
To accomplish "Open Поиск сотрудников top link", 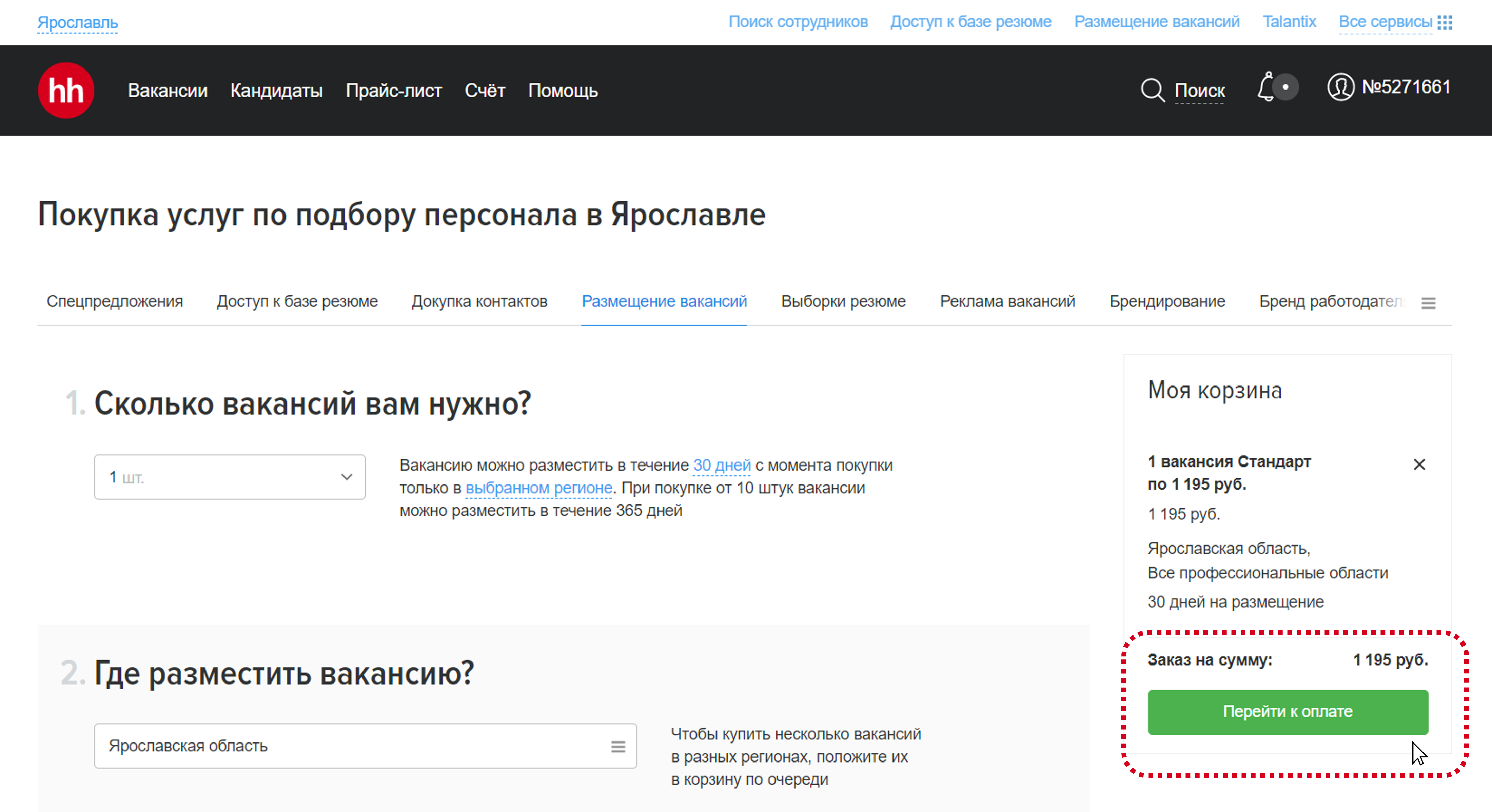I will (798, 22).
